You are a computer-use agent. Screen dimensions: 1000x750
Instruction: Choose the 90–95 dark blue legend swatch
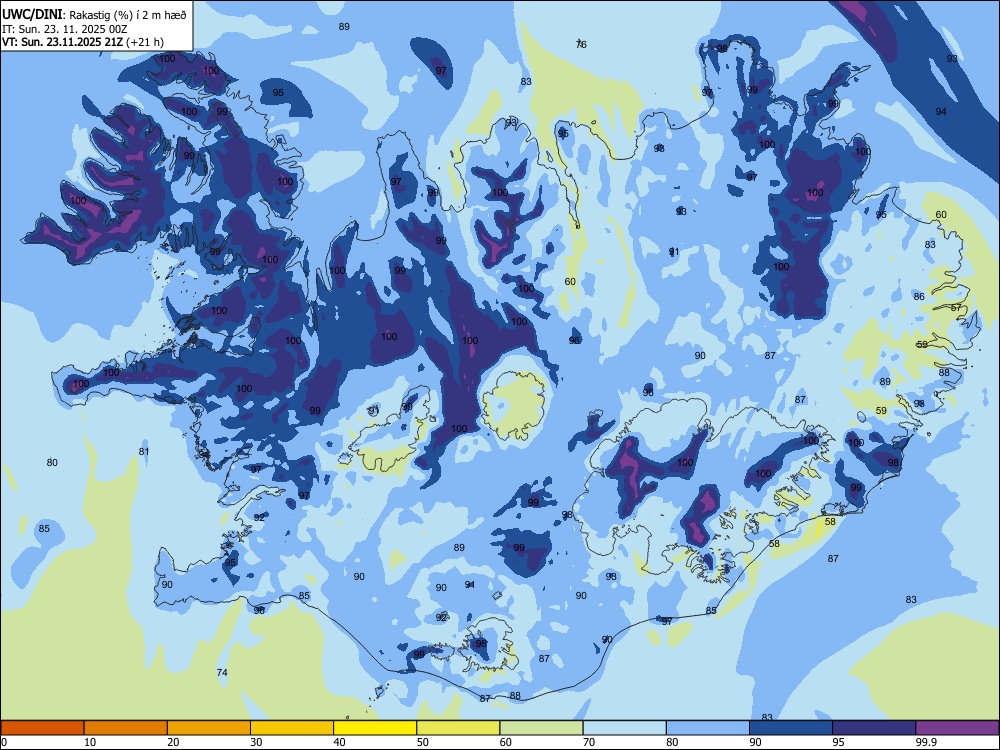[791, 728]
